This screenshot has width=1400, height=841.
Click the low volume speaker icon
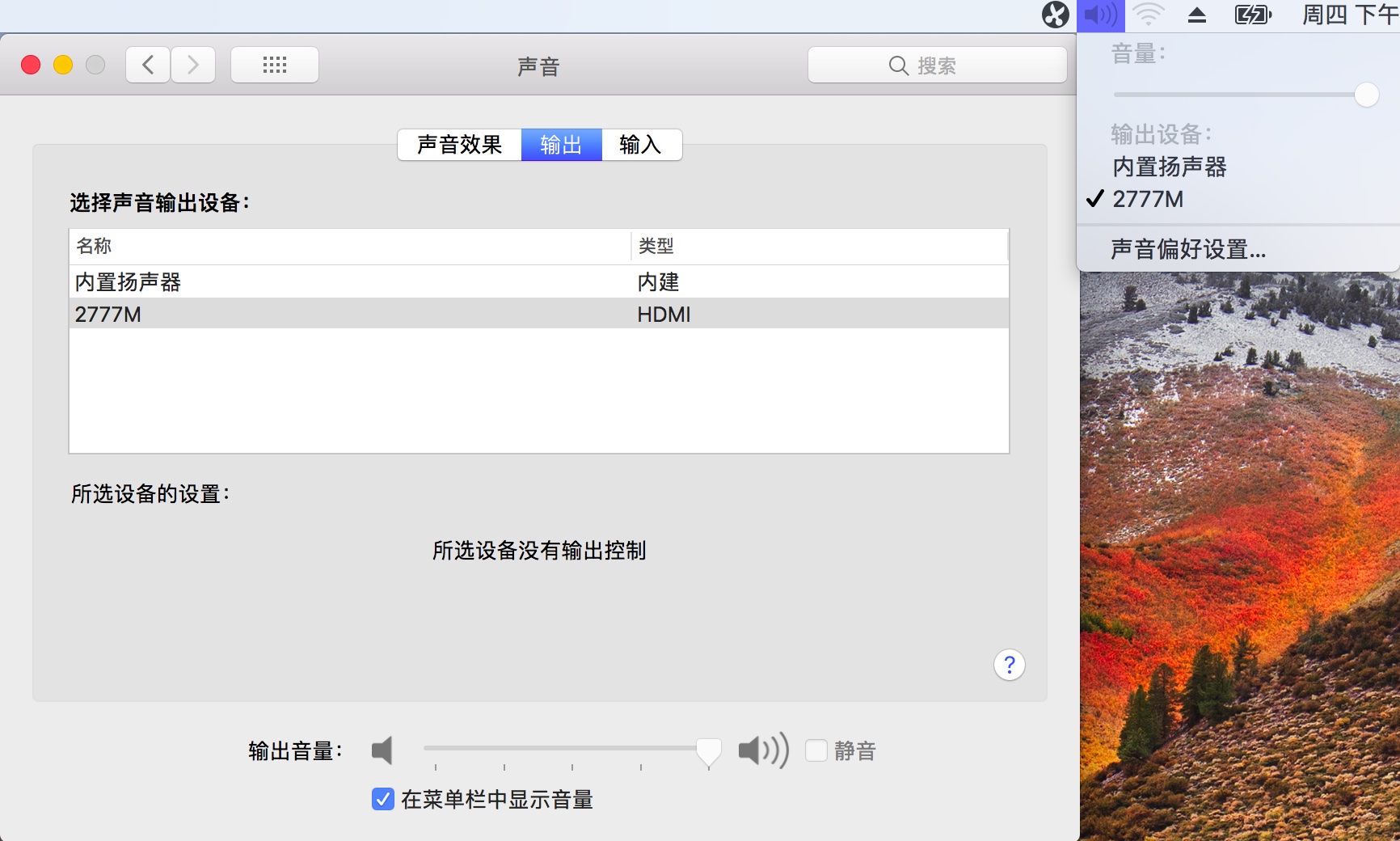(x=382, y=750)
